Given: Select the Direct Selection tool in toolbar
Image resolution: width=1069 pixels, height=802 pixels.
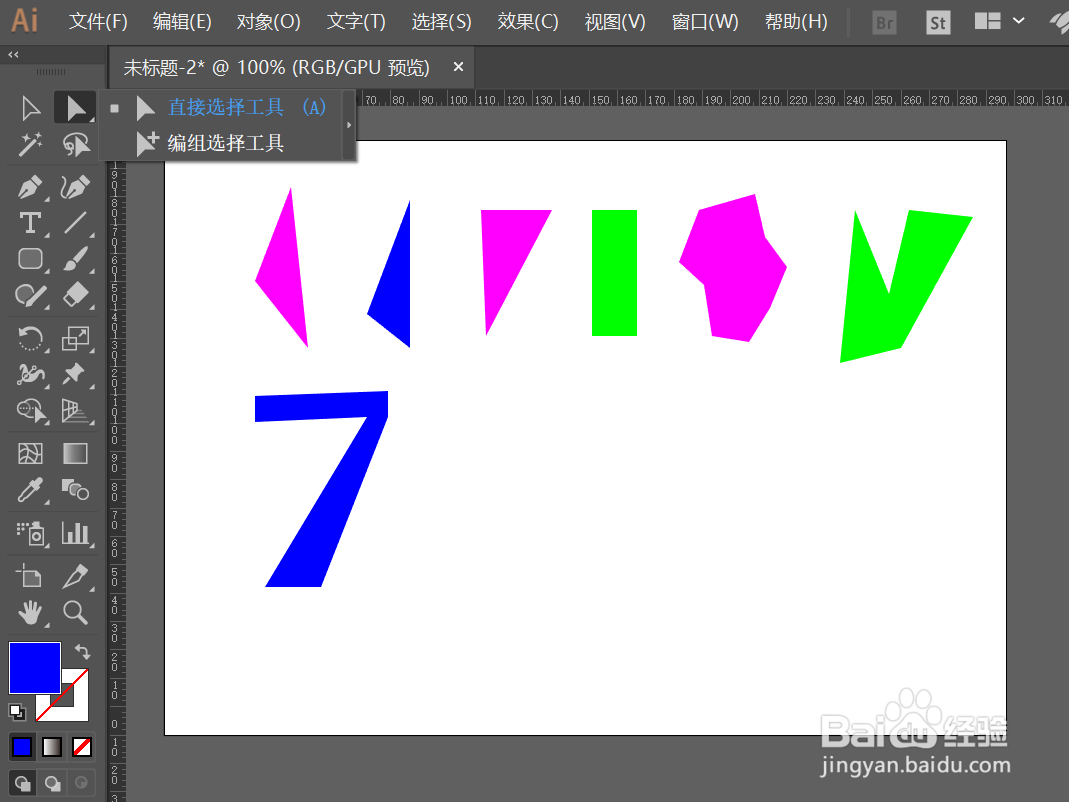Looking at the screenshot, I should [x=75, y=108].
